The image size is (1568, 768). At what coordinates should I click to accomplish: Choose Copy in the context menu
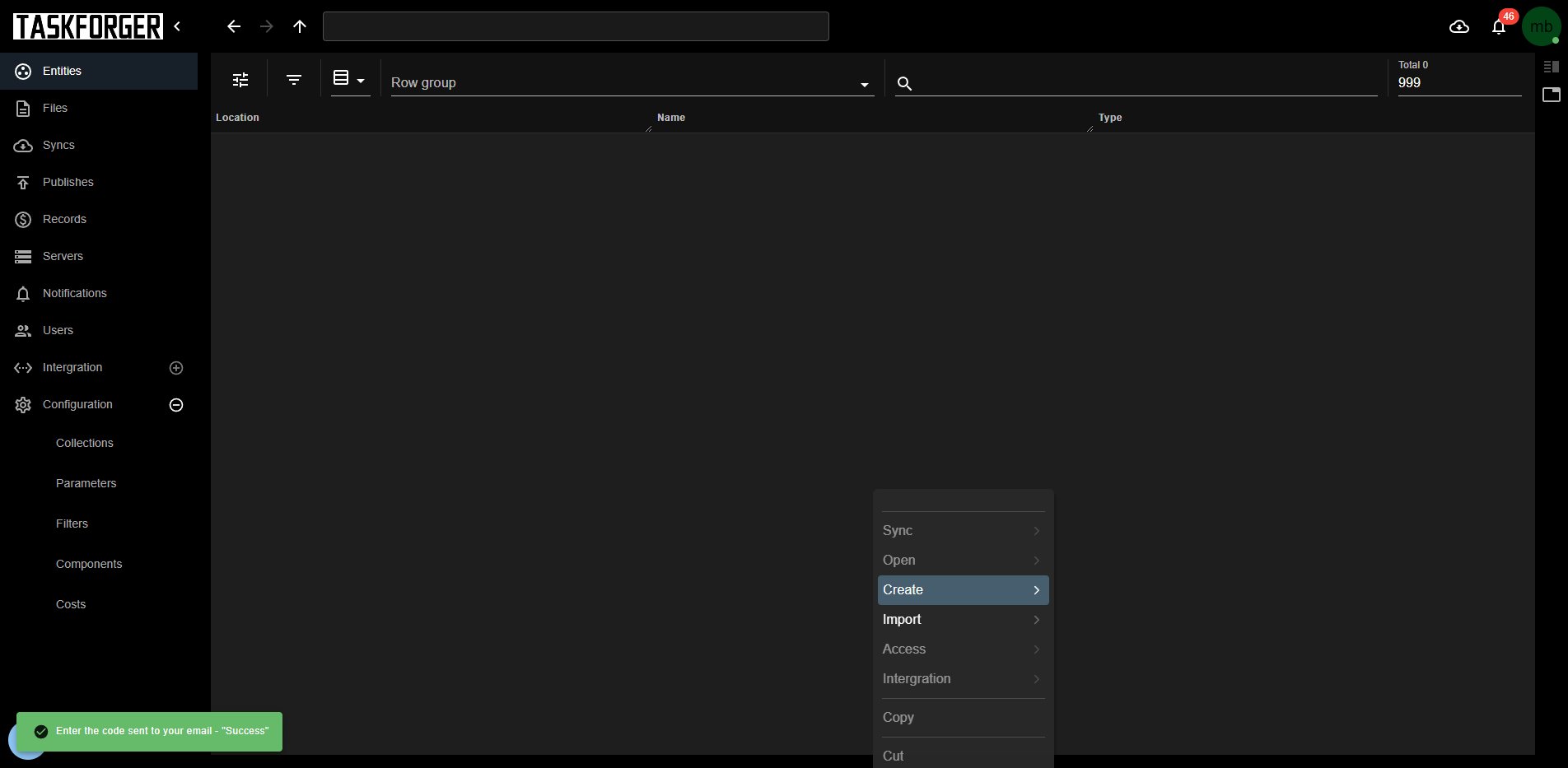click(964, 718)
